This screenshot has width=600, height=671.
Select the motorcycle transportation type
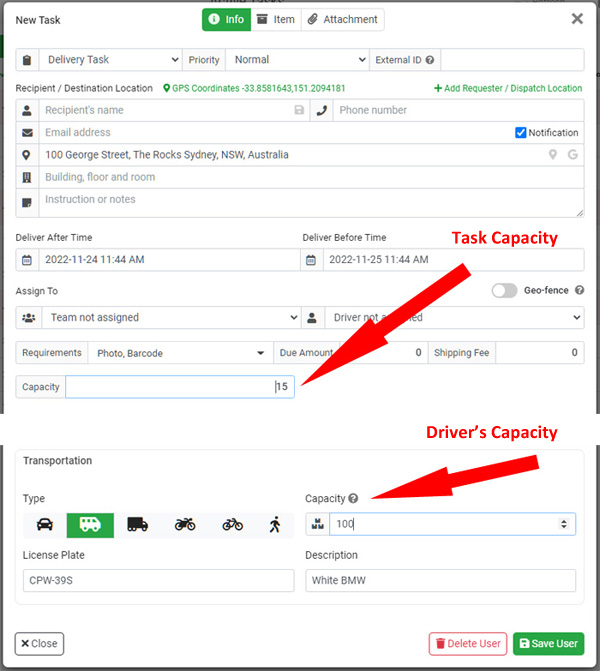pyautogui.click(x=185, y=525)
